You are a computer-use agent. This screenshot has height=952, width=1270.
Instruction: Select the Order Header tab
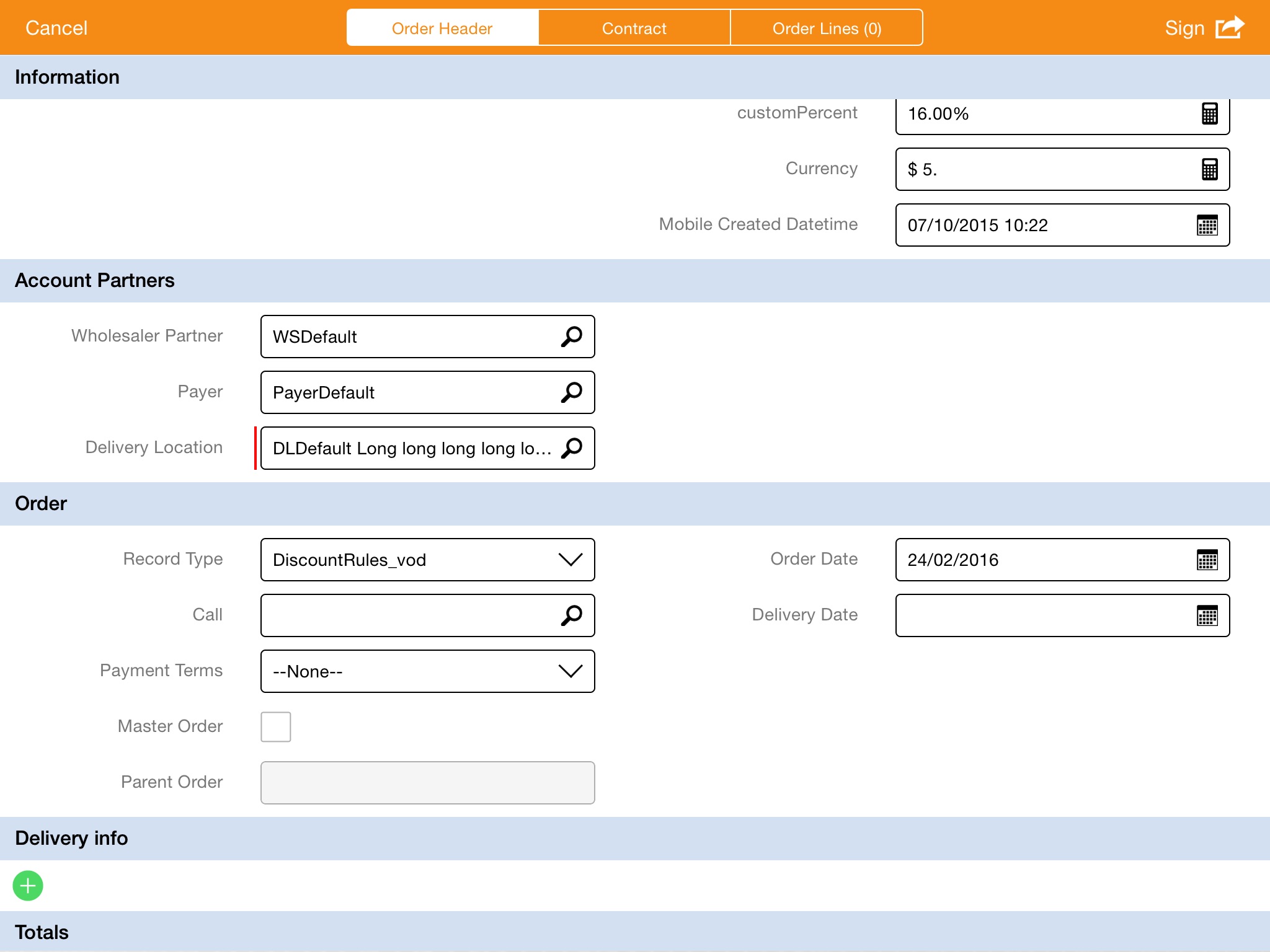click(x=442, y=29)
